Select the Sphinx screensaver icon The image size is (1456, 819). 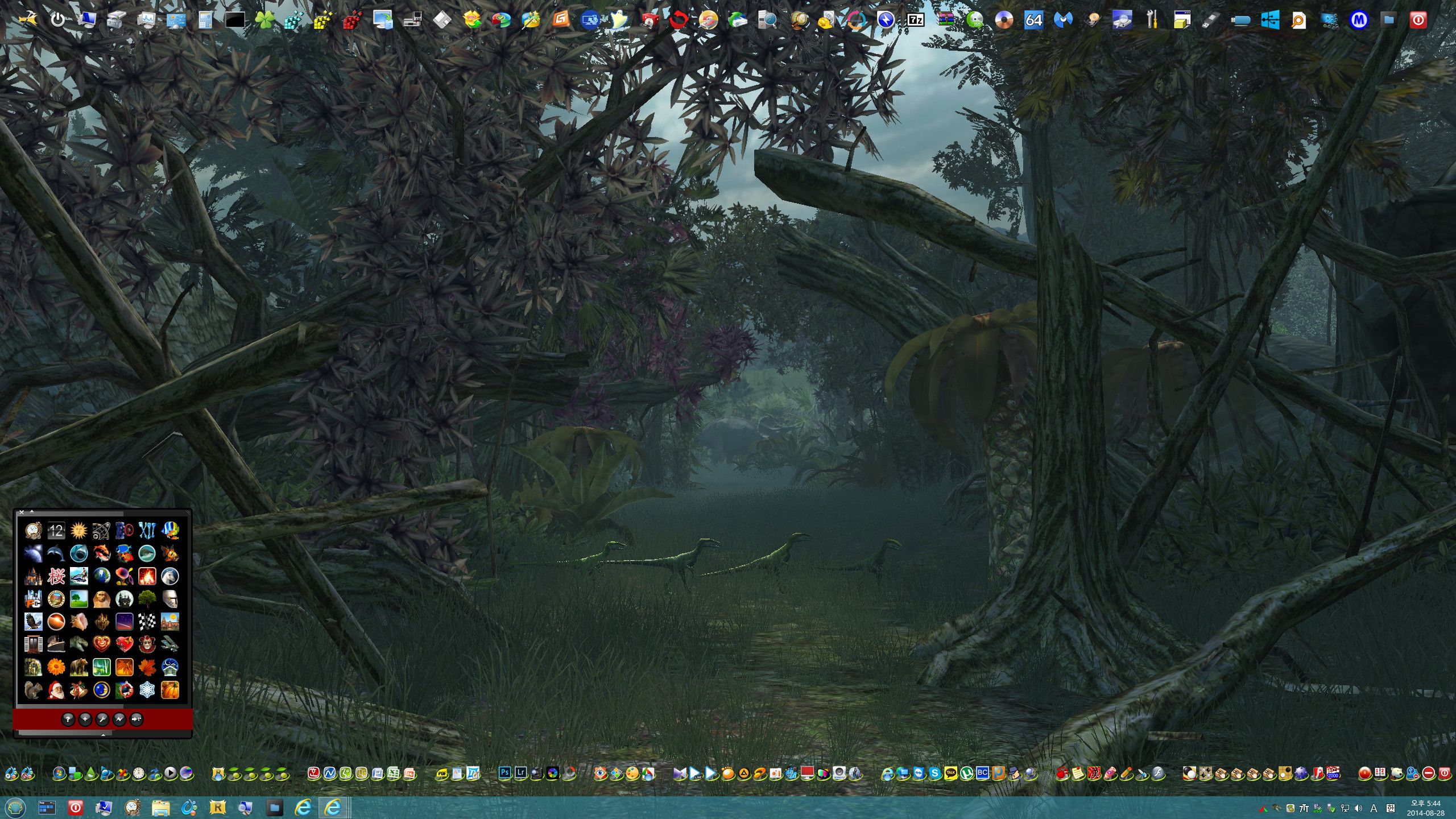(x=101, y=599)
